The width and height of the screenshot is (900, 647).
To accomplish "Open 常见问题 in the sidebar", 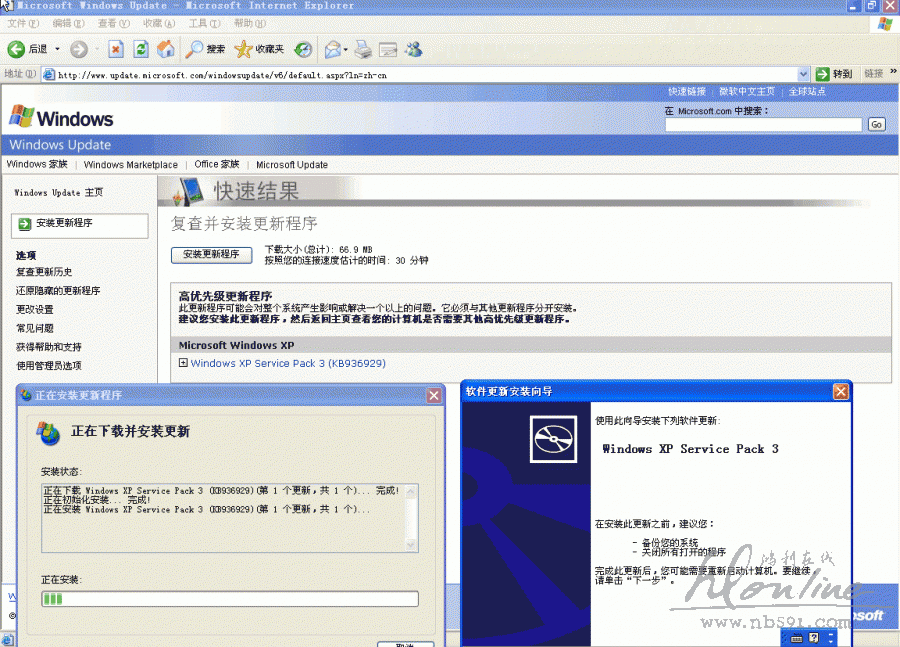I will tap(35, 328).
